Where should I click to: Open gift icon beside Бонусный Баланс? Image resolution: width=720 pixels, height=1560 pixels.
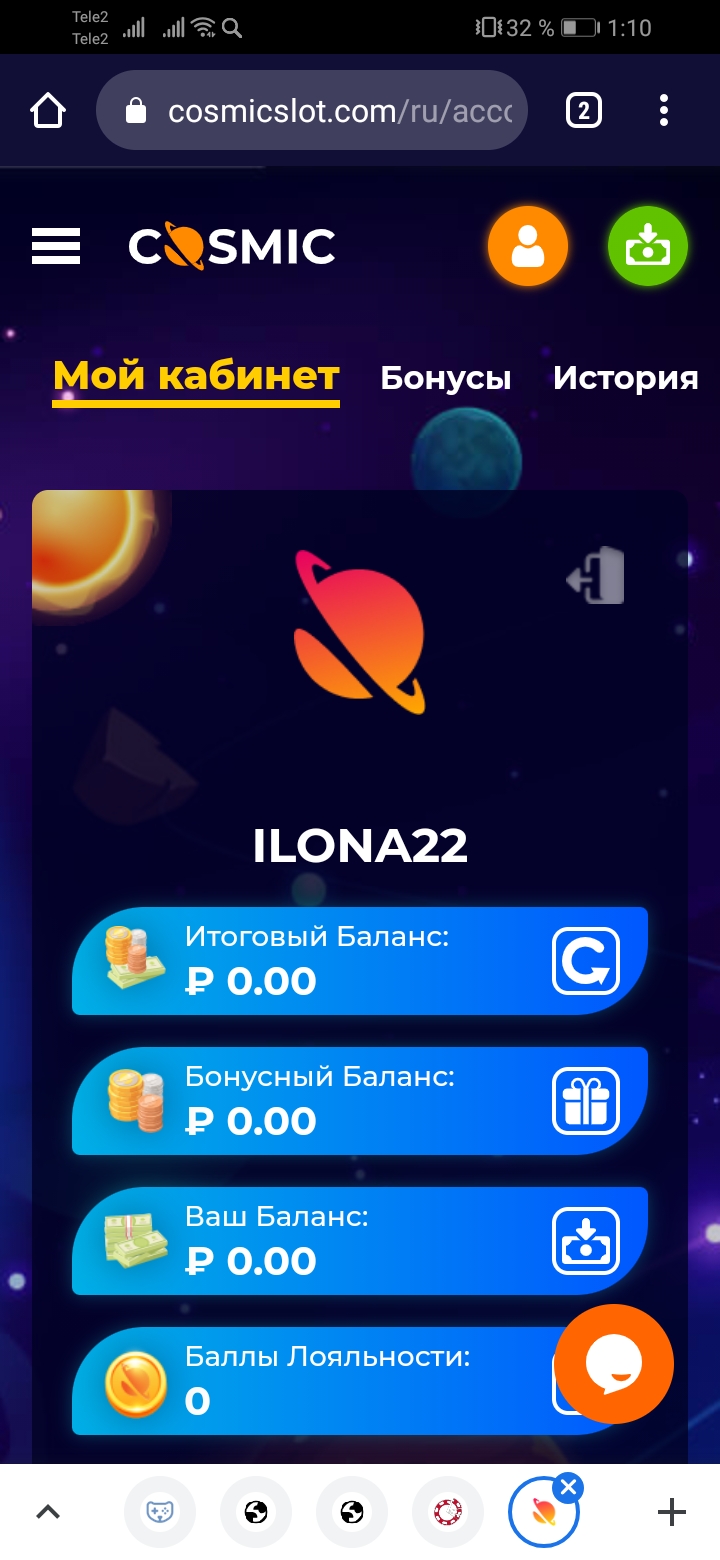click(x=586, y=1101)
